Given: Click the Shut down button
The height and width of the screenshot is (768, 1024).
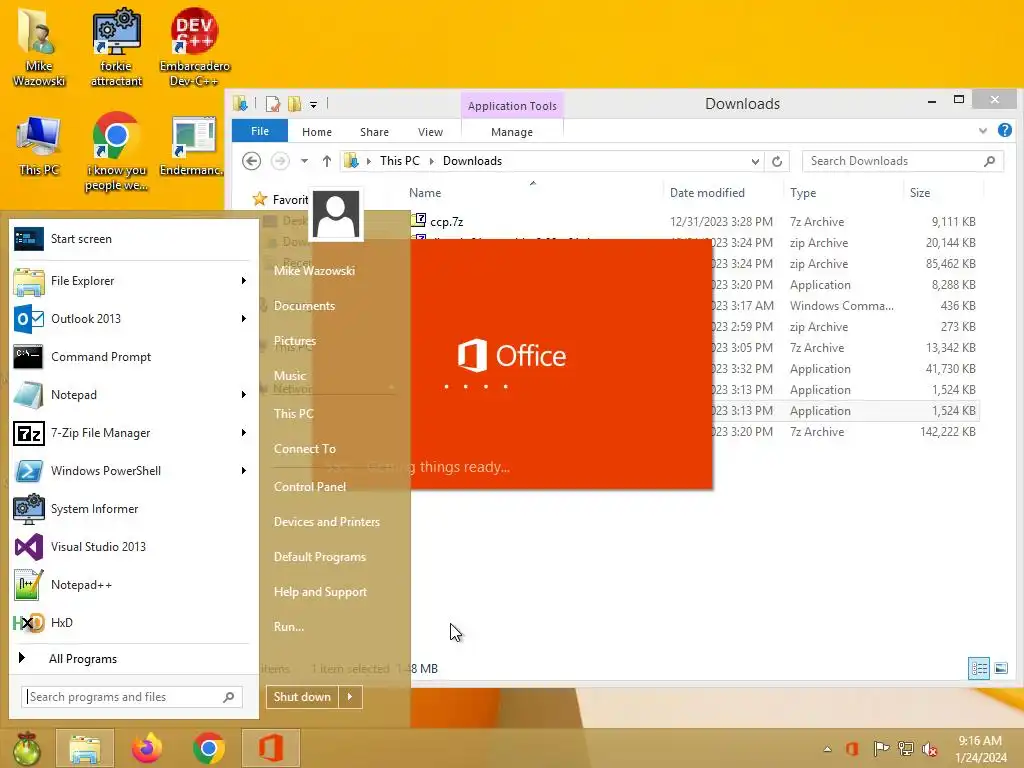Looking at the screenshot, I should (302, 697).
